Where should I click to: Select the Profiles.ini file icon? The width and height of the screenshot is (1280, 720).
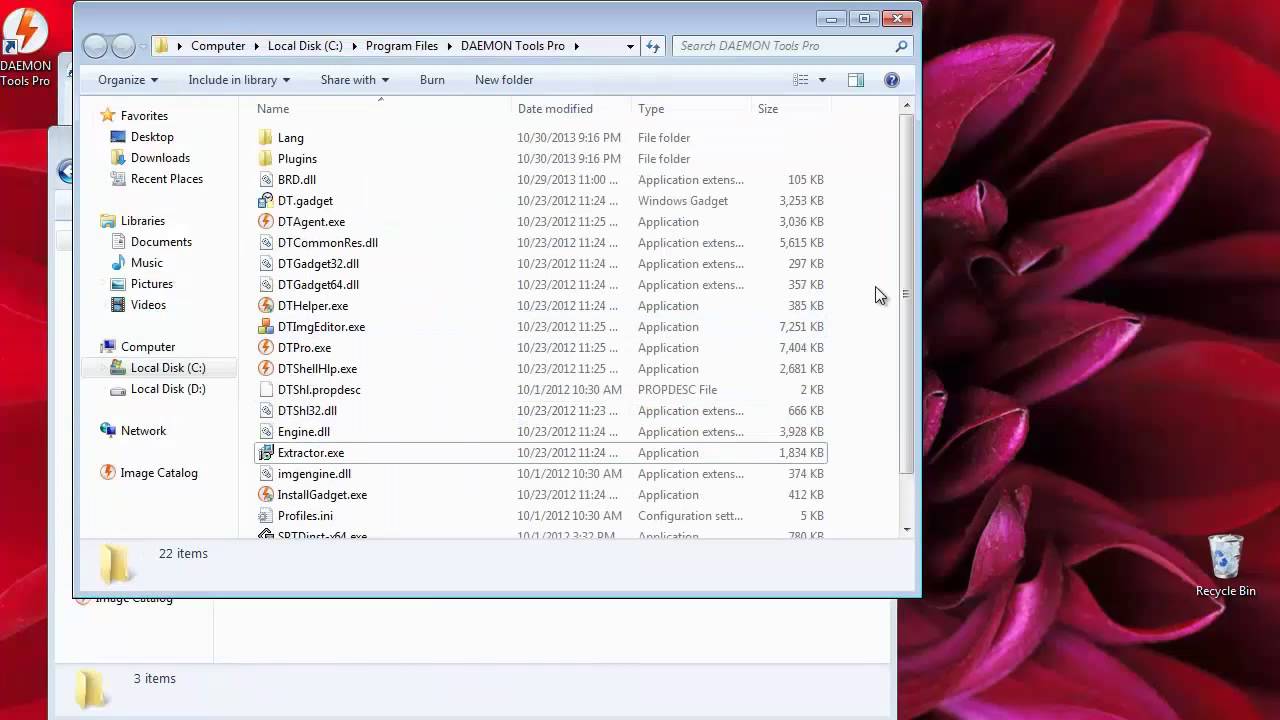coord(265,516)
